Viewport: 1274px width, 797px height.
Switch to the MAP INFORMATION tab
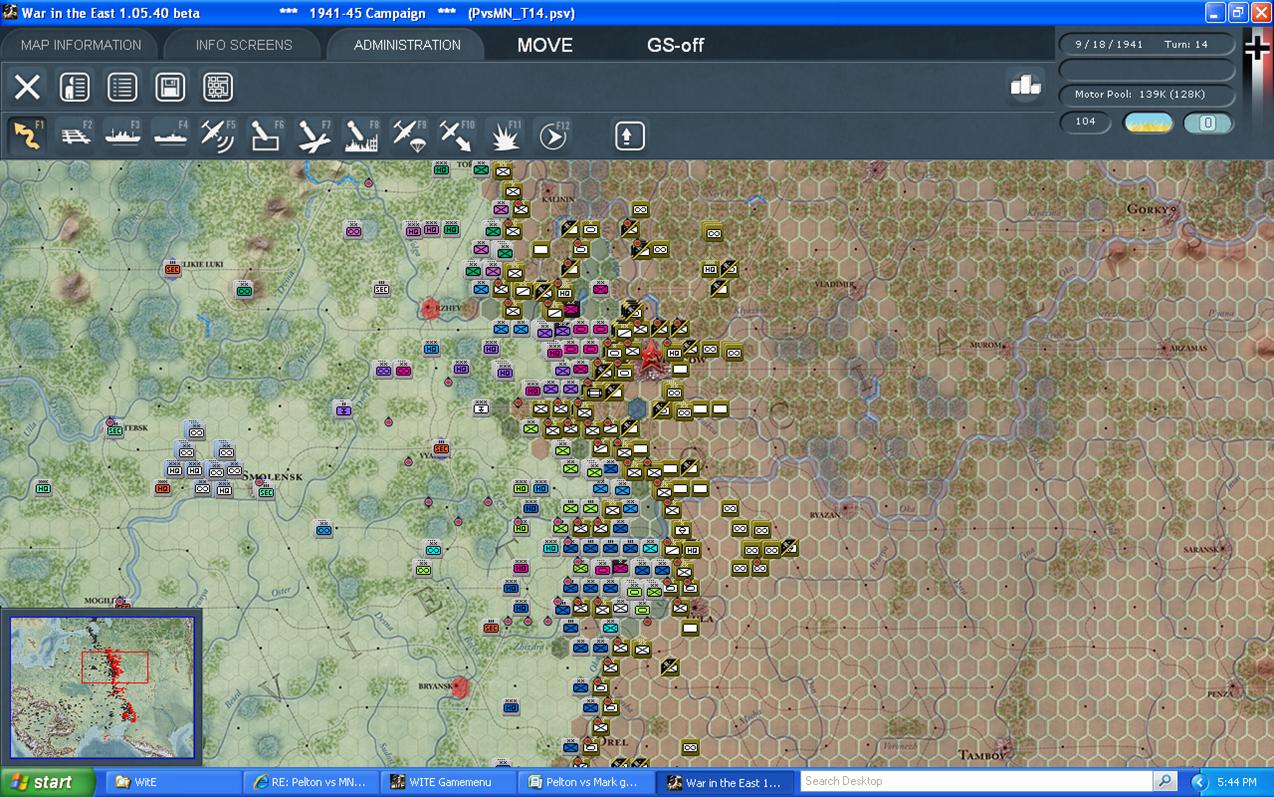(81, 45)
